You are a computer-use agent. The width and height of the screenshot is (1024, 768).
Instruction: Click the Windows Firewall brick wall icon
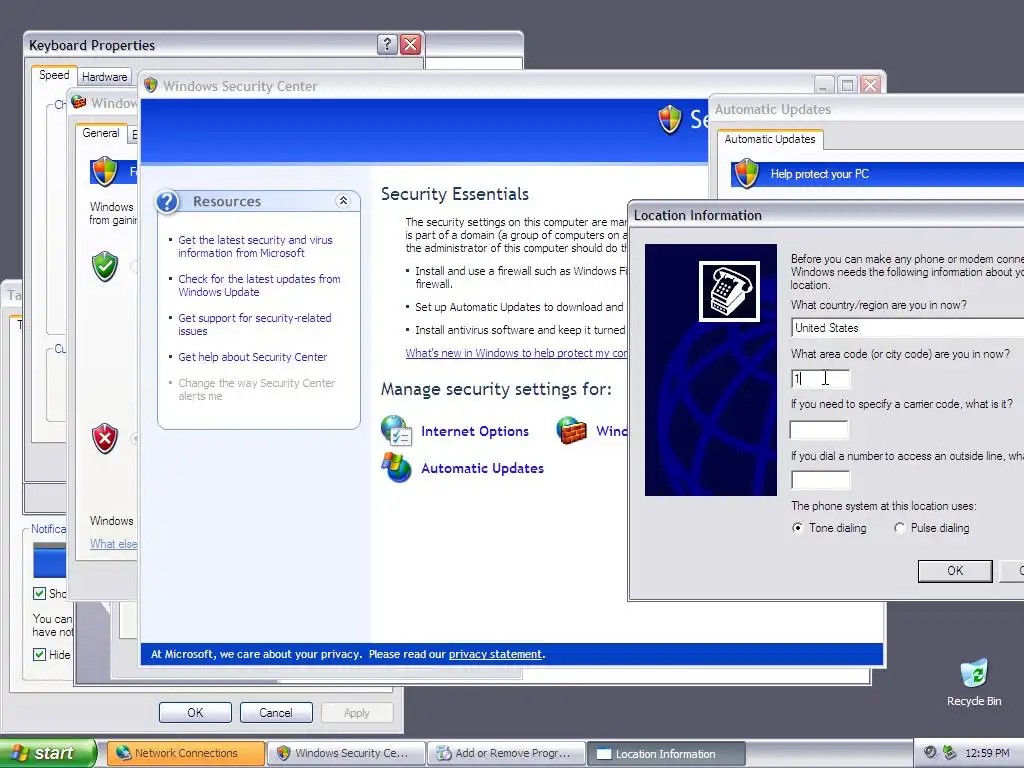tap(571, 431)
